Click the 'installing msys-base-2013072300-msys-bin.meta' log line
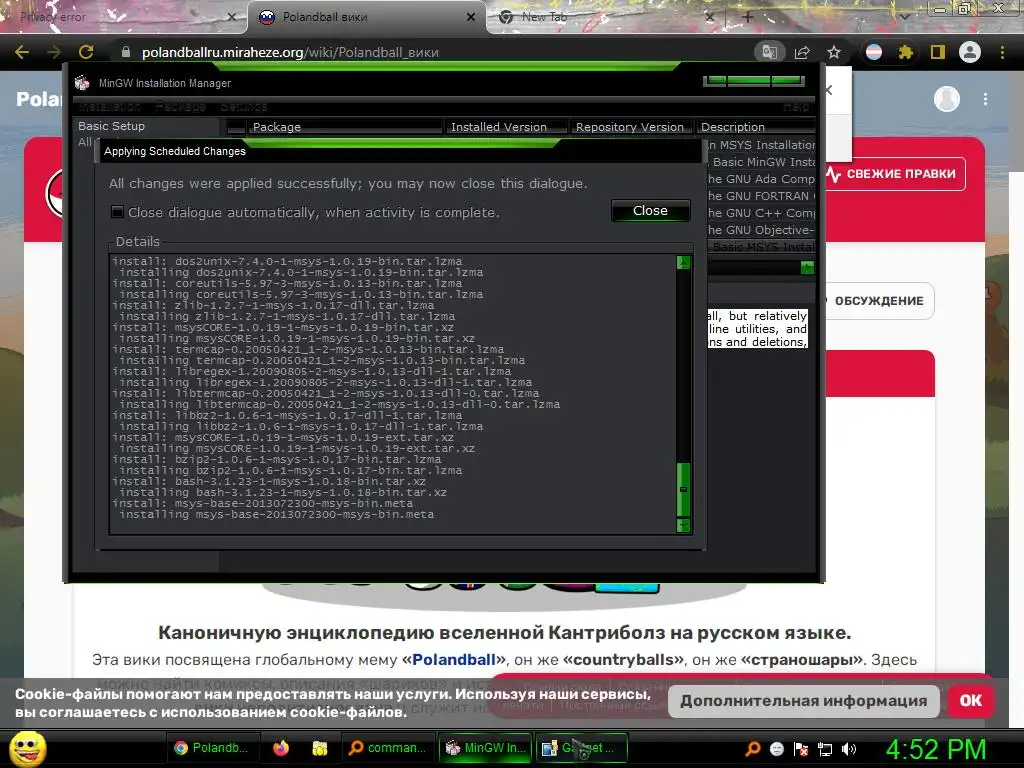The width and height of the screenshot is (1024, 768). (x=276, y=515)
